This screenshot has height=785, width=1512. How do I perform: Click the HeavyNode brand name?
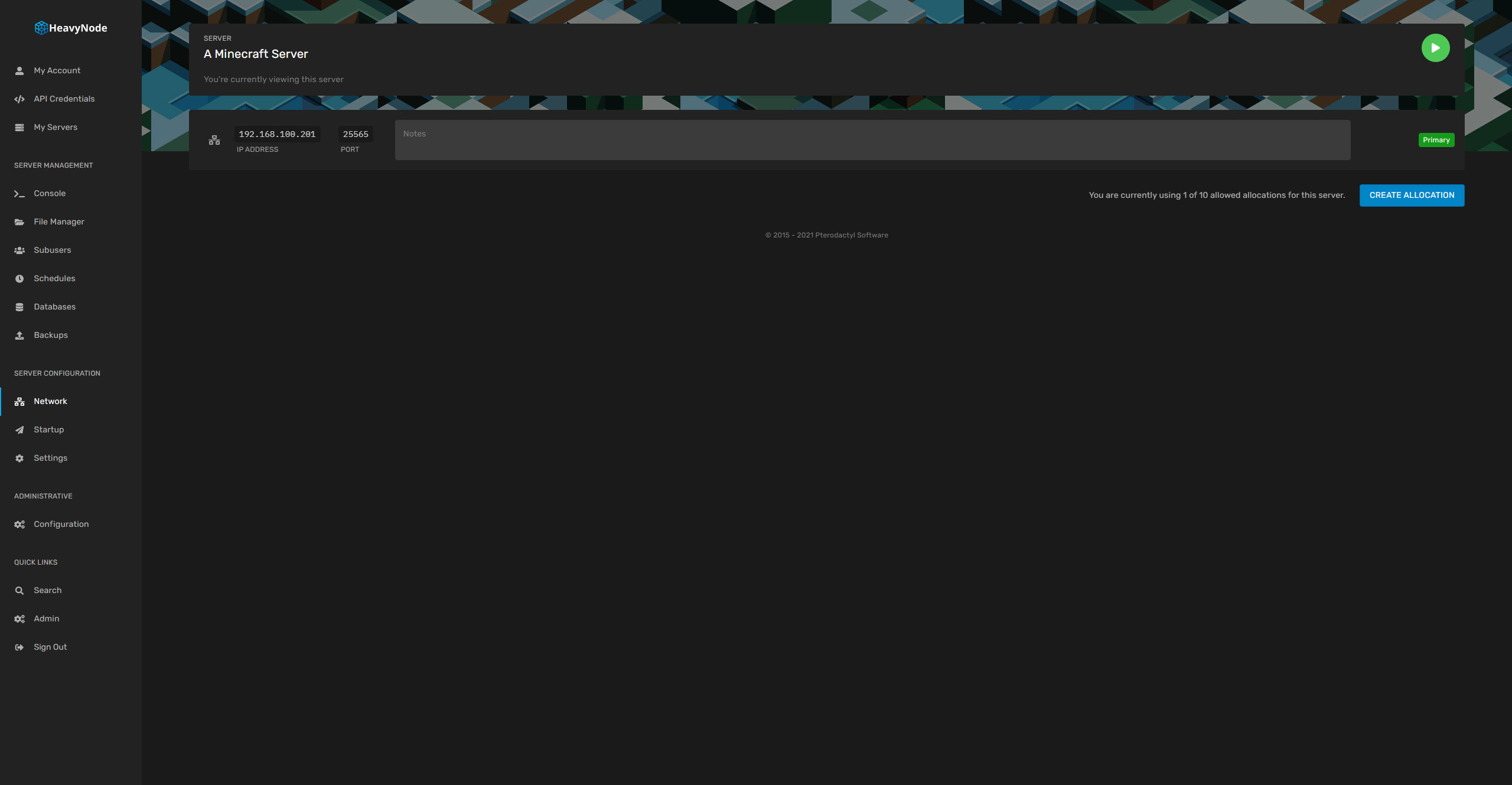point(78,28)
